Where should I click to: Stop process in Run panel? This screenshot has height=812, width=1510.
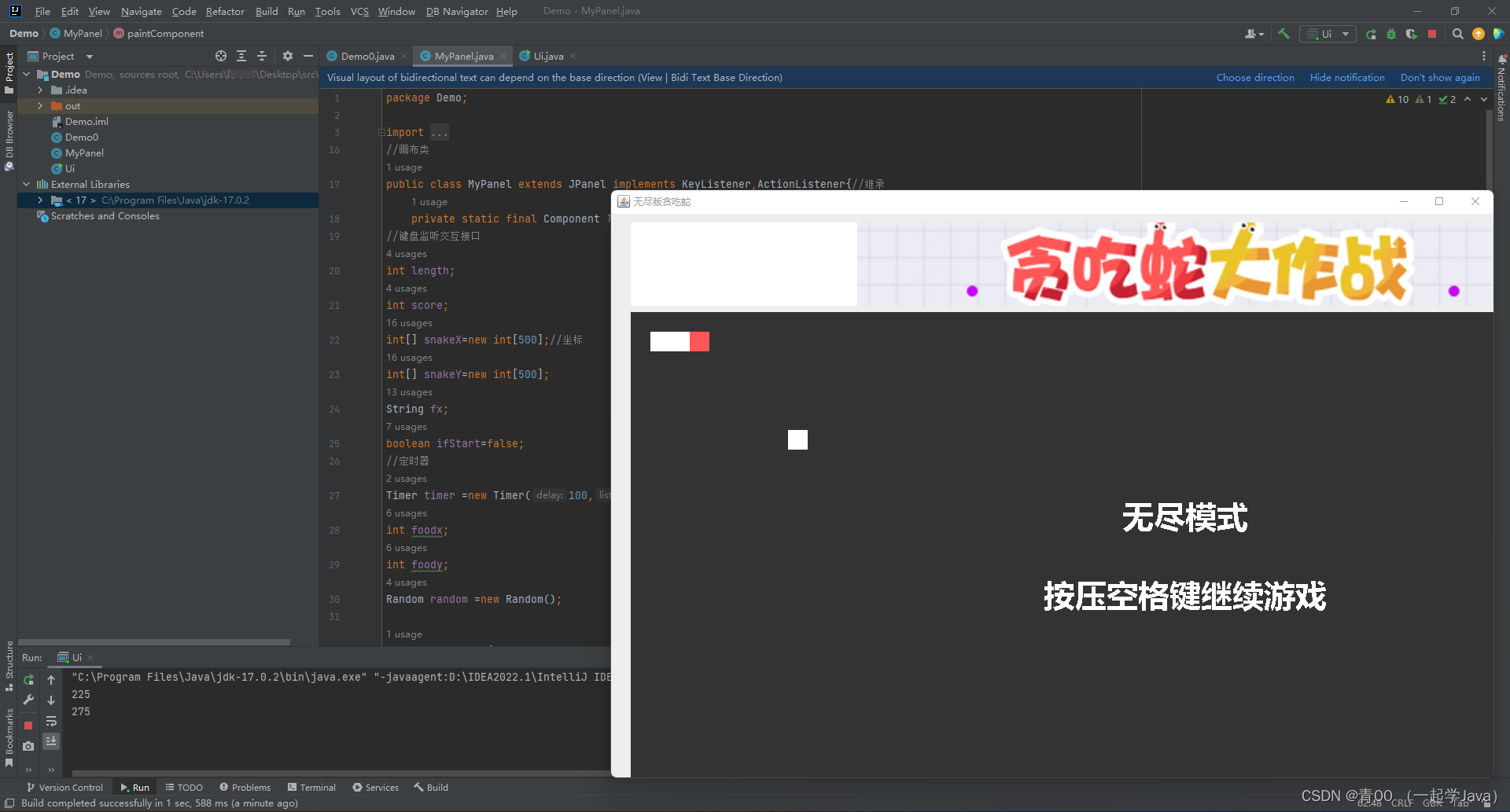pyautogui.click(x=28, y=726)
